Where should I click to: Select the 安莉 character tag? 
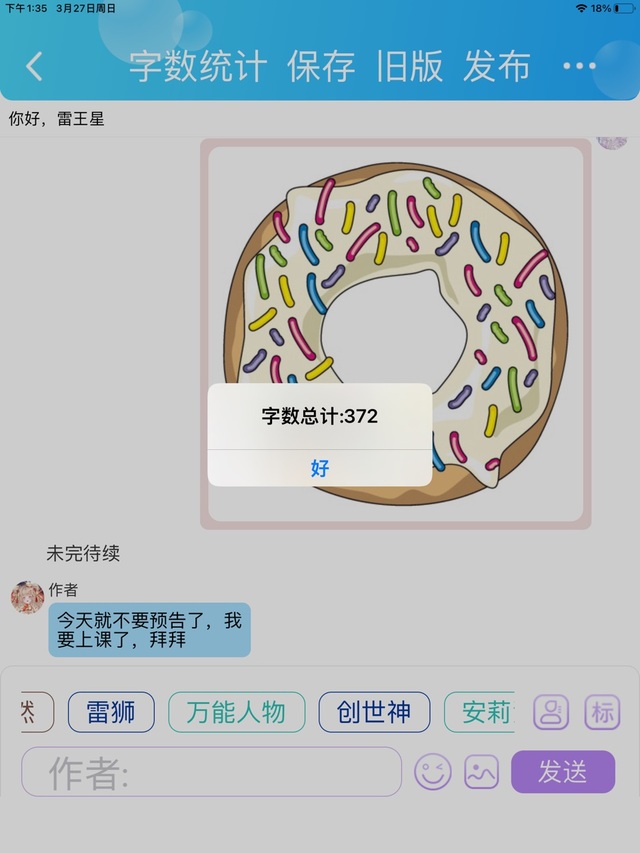(x=479, y=712)
